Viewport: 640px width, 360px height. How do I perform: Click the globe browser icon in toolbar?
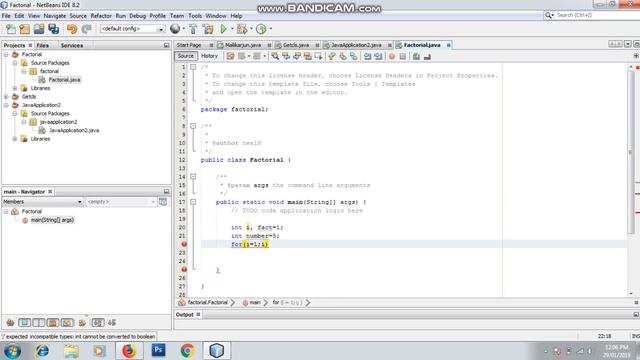tap(175, 29)
